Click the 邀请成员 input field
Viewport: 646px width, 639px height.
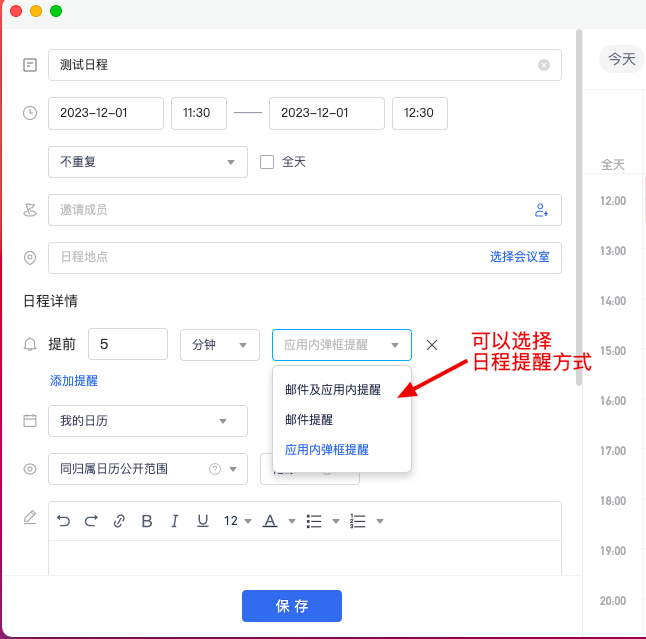[x=305, y=210]
